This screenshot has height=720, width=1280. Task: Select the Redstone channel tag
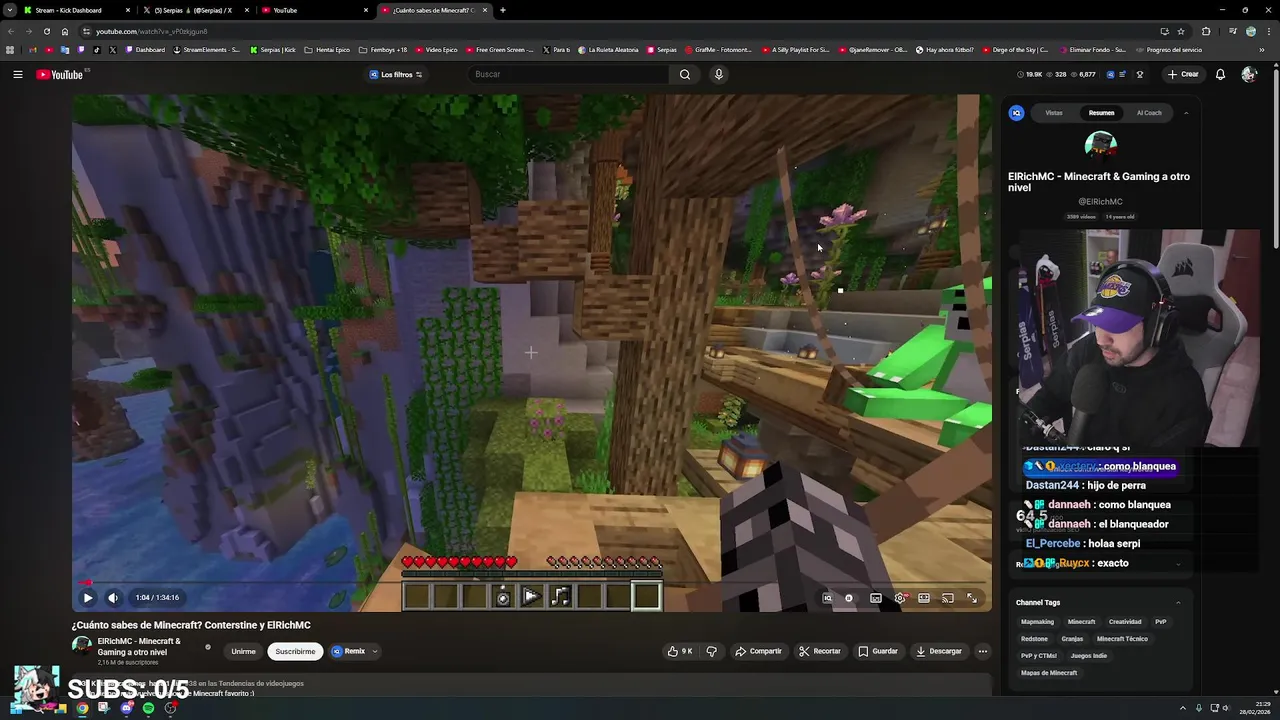[1034, 639]
